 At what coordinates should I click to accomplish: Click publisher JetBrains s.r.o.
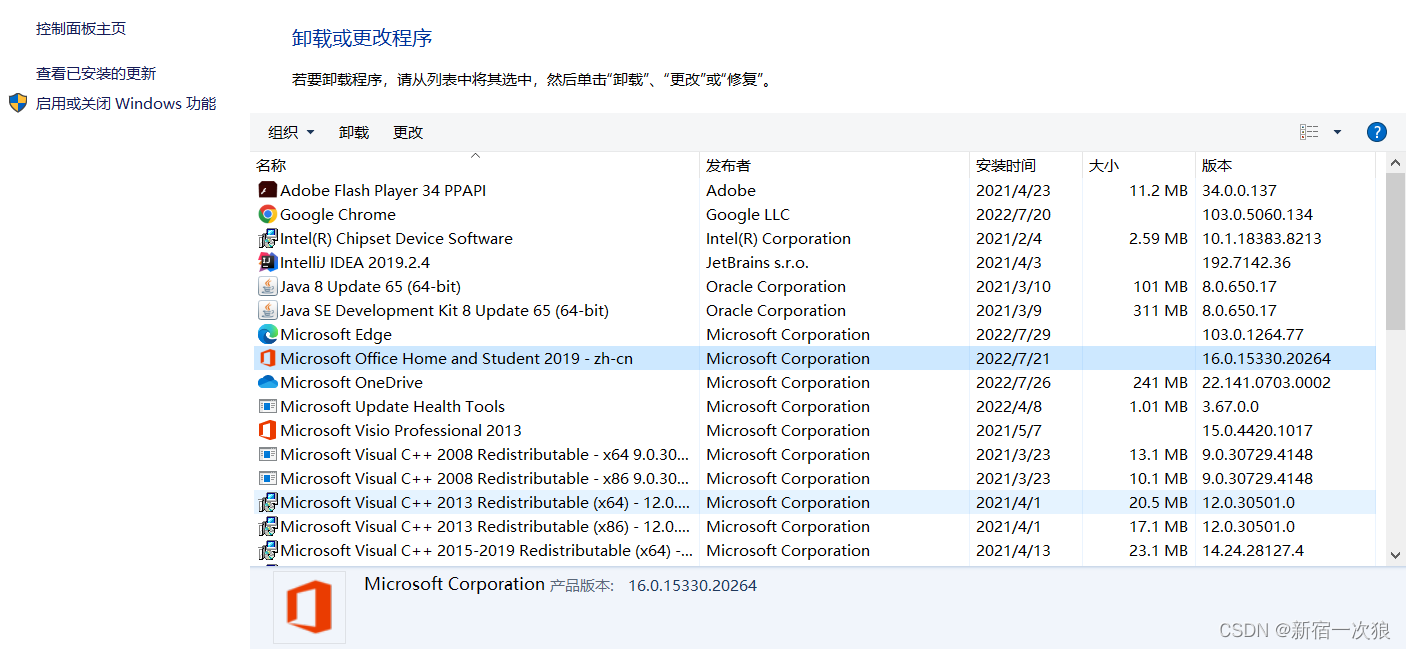(757, 262)
